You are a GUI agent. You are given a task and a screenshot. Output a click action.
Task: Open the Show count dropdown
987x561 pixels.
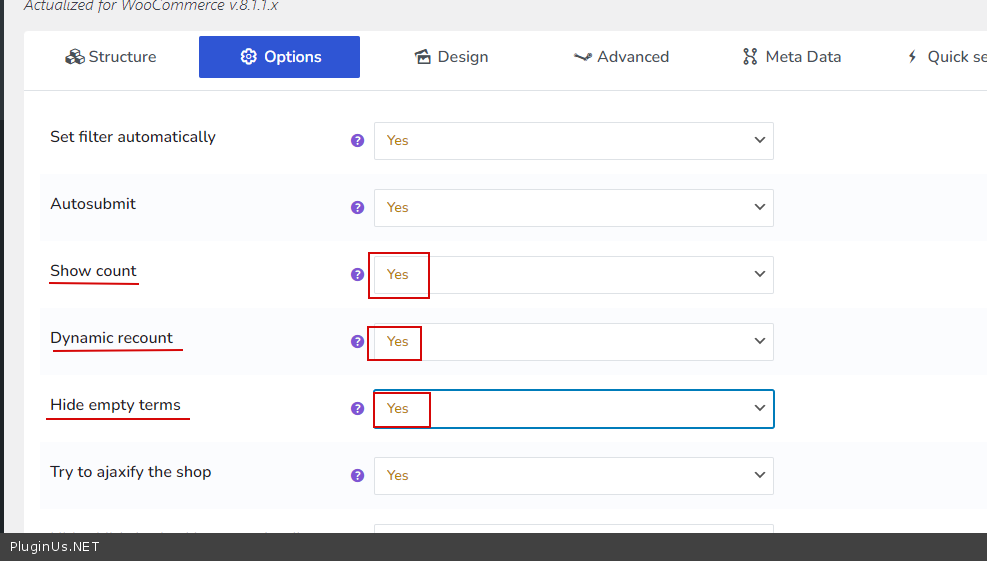[x=573, y=275]
